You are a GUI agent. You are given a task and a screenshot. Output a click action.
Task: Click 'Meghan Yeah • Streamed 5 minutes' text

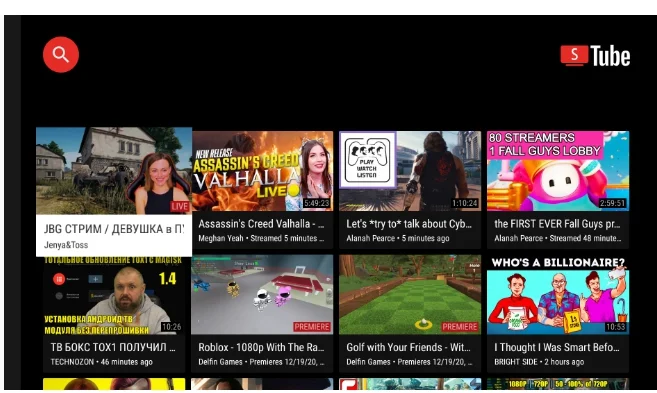tap(261, 238)
